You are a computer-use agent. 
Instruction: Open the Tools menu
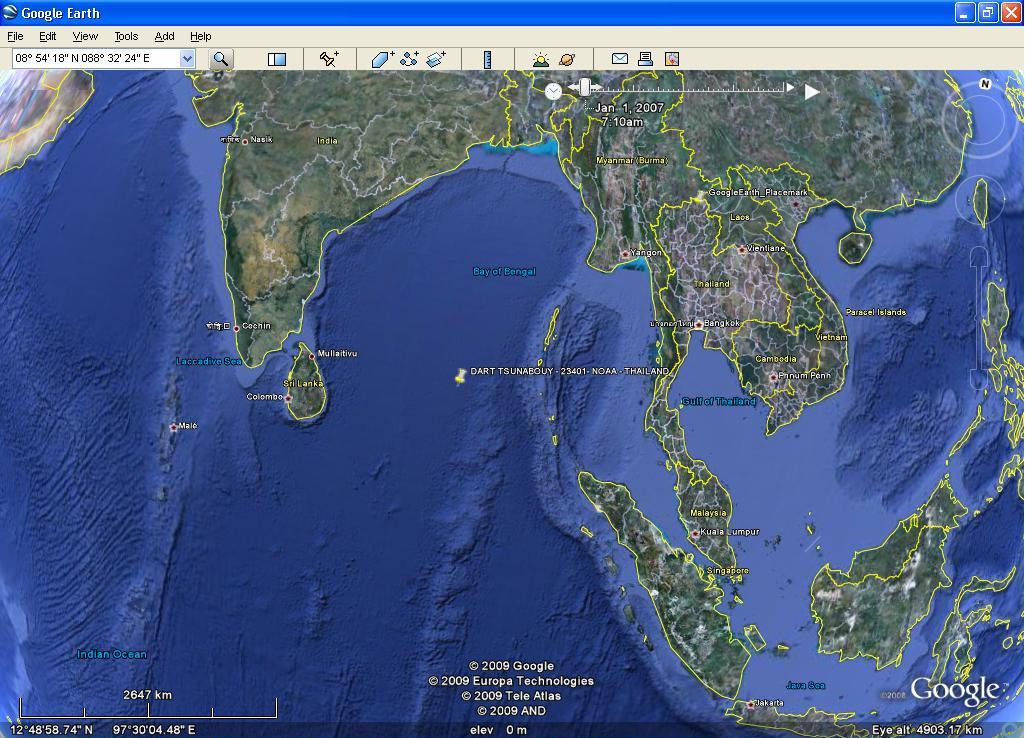[126, 37]
